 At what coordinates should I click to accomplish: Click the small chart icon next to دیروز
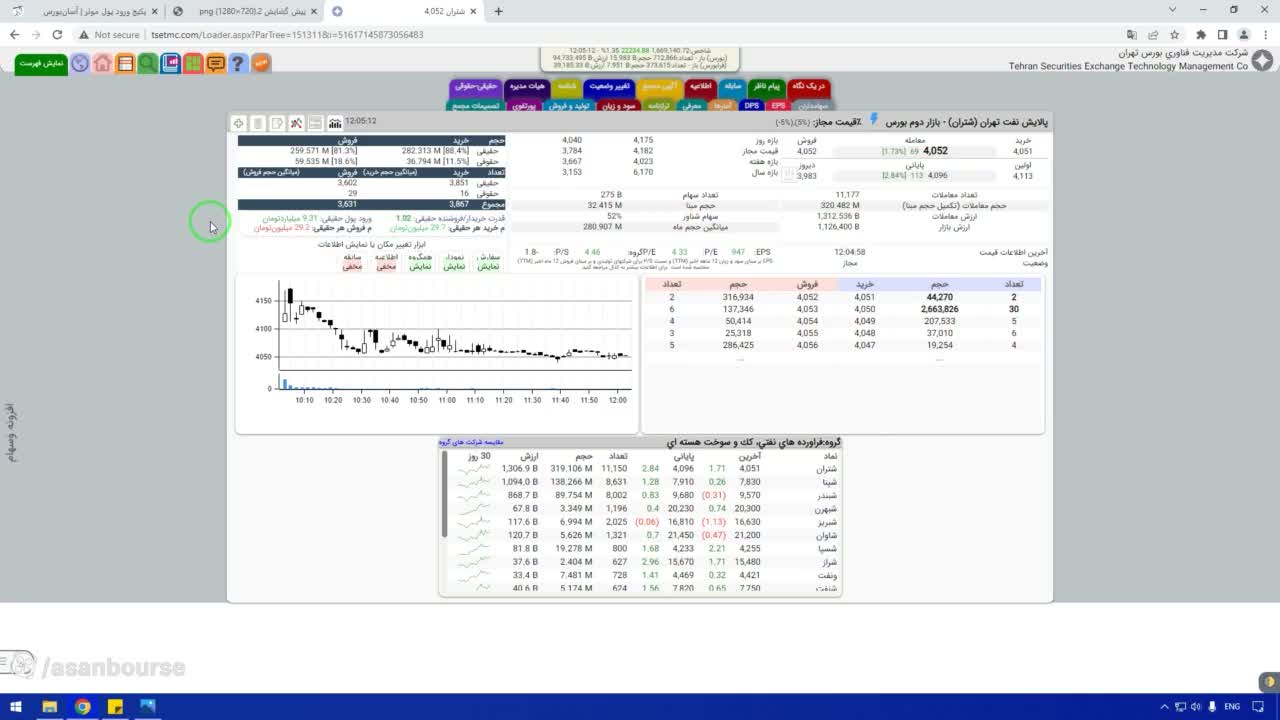pyautogui.click(x=788, y=174)
